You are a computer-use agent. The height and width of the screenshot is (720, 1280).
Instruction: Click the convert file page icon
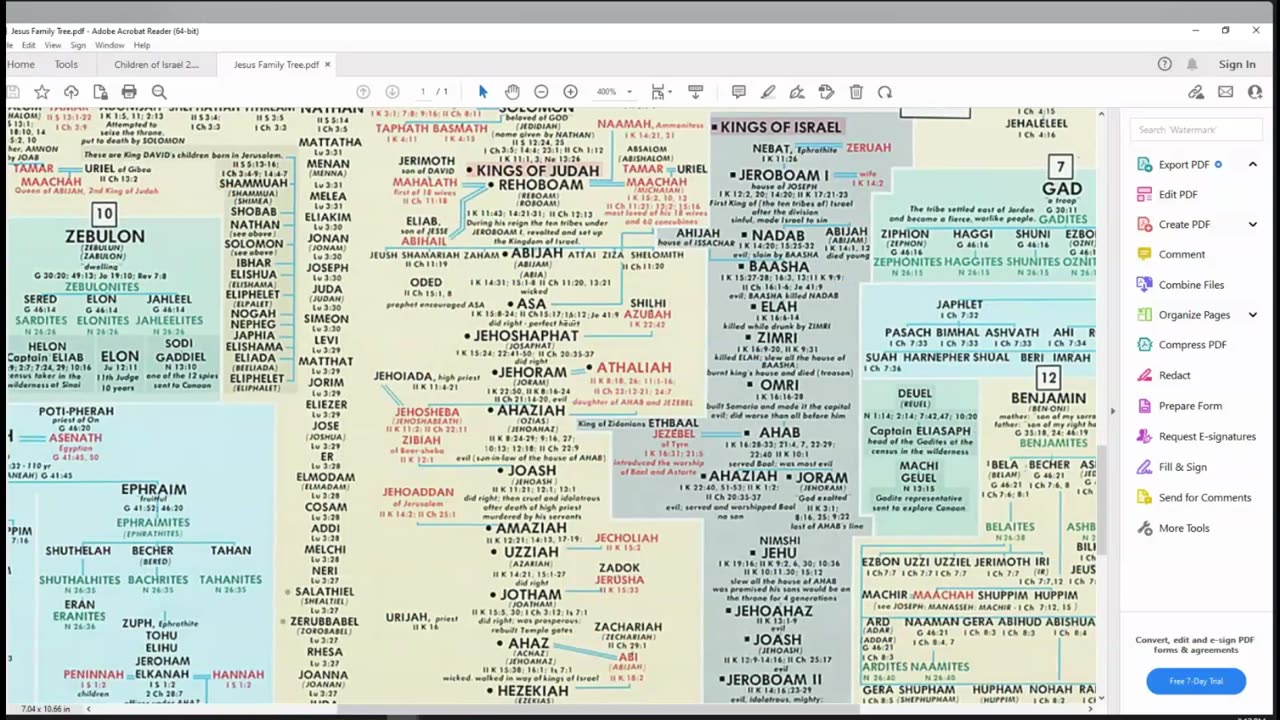[100, 92]
